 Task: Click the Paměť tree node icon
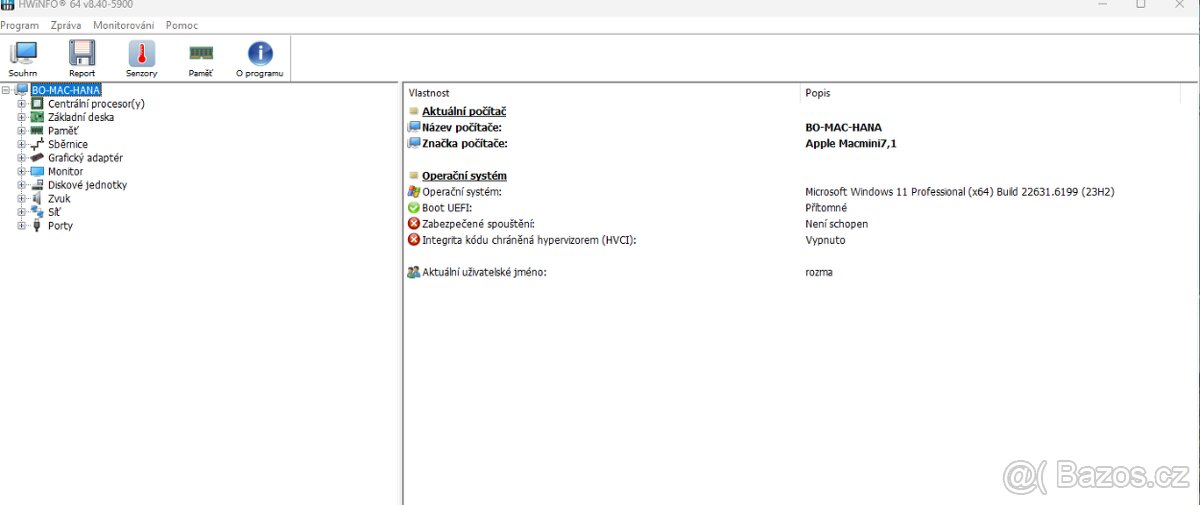pyautogui.click(x=38, y=130)
